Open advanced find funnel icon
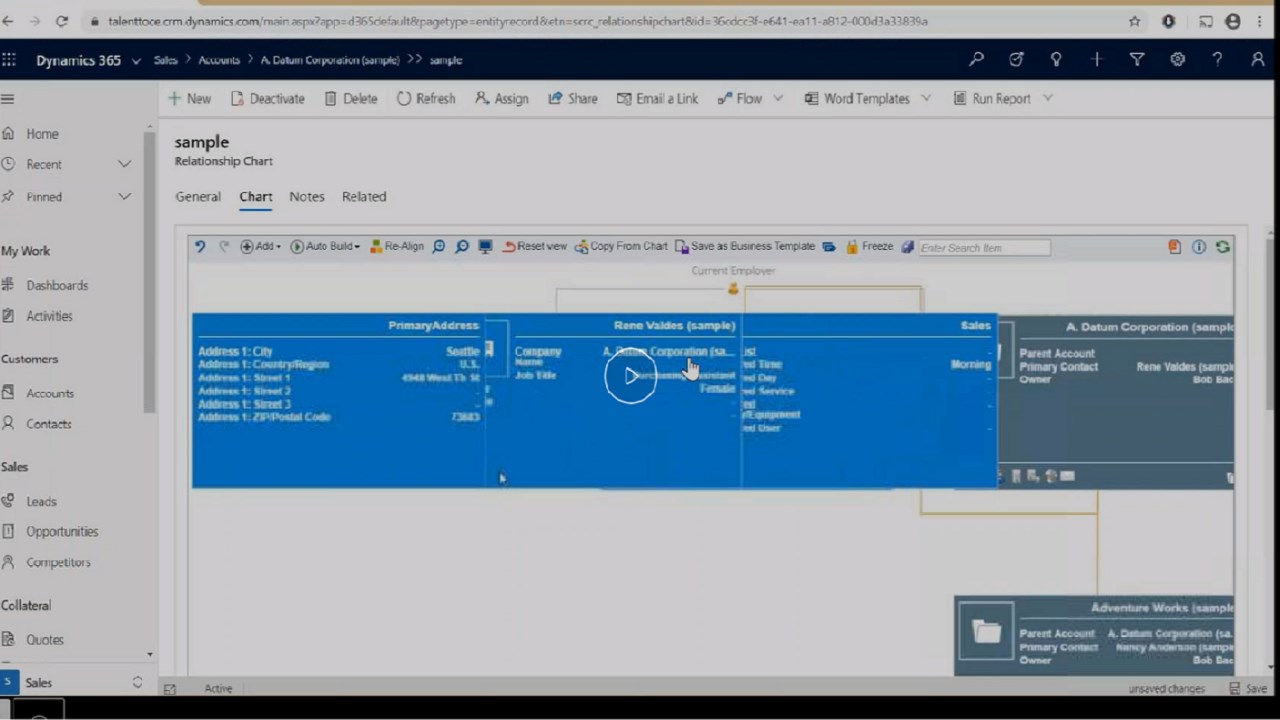Viewport: 1280px width, 720px height. click(x=1137, y=60)
